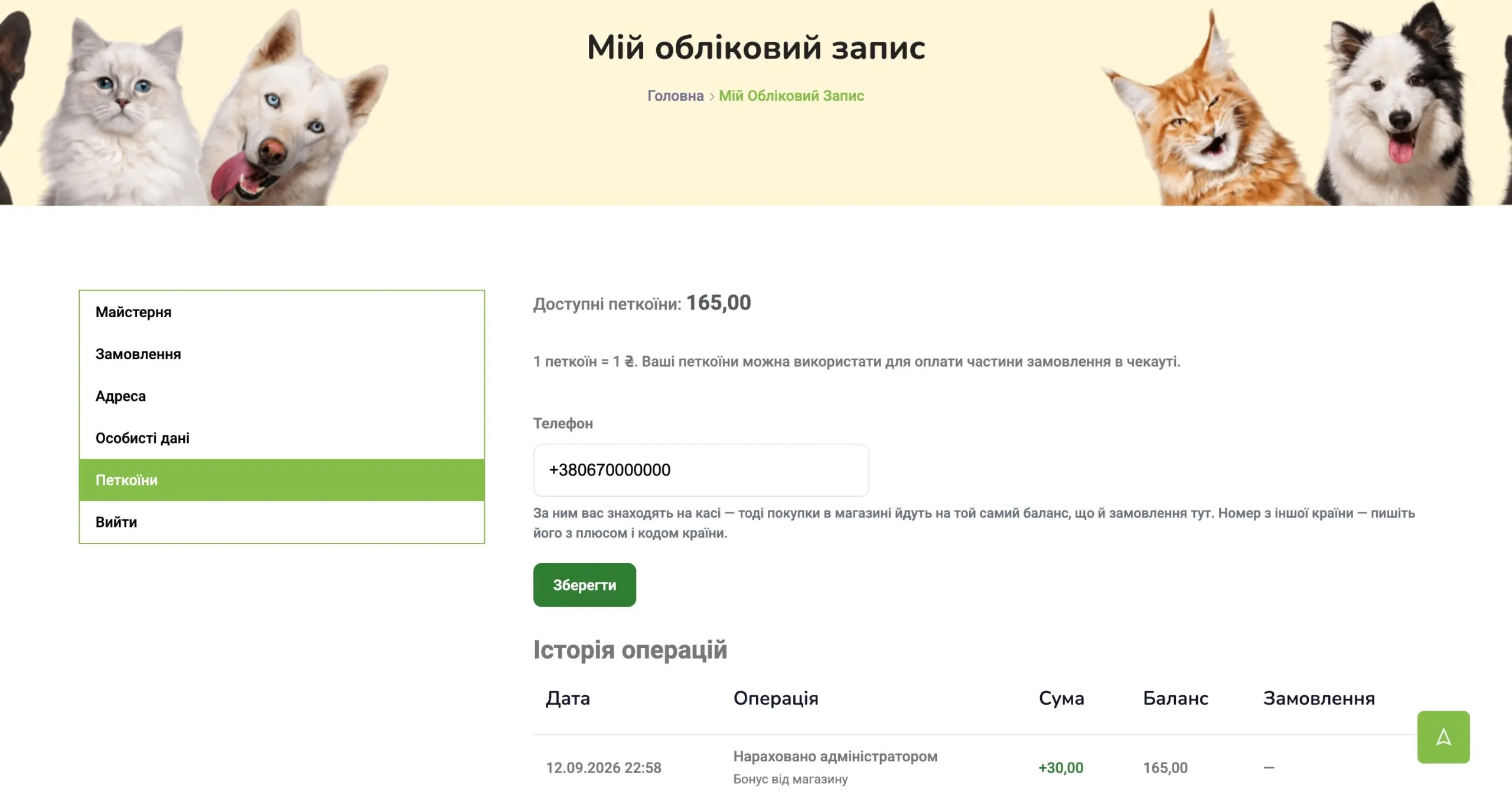The image size is (1512, 795).
Task: Click the Замовлення table column header
Action: [x=1319, y=698]
